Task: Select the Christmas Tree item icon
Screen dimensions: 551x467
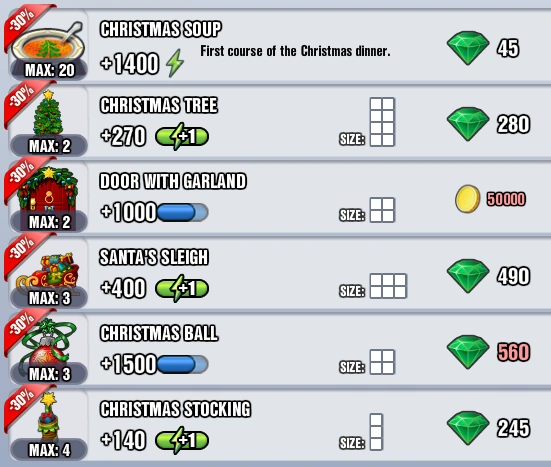Action: pyautogui.click(x=48, y=113)
